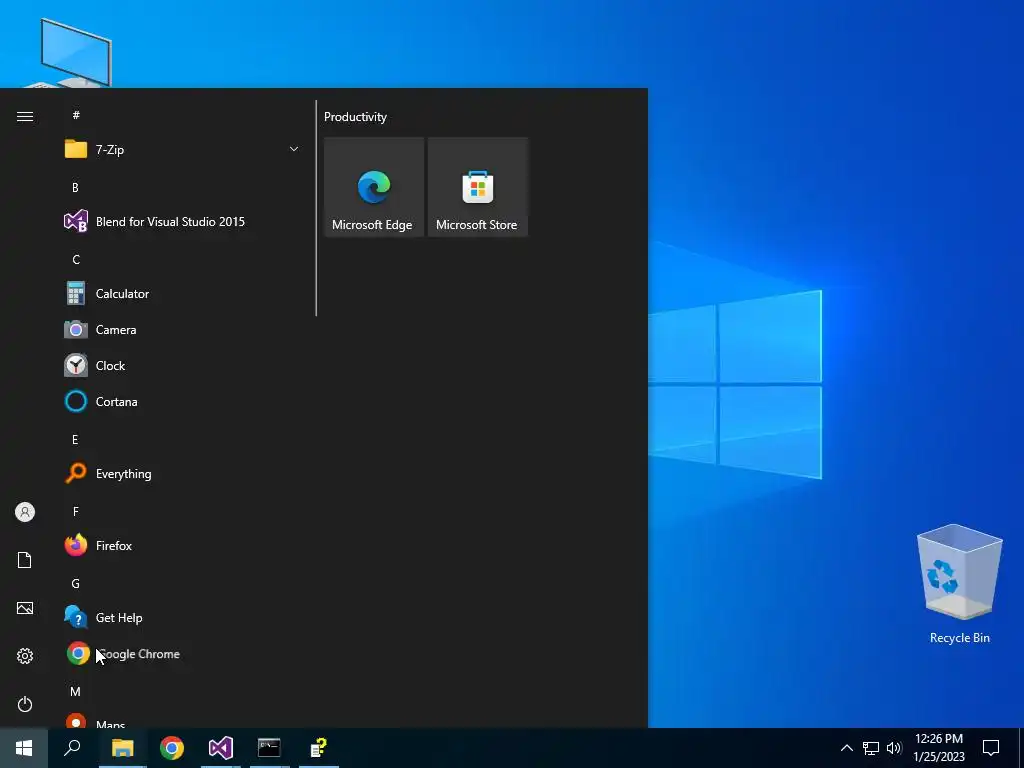Click the volume speaker tray icon
The image size is (1024, 768).
tap(894, 748)
